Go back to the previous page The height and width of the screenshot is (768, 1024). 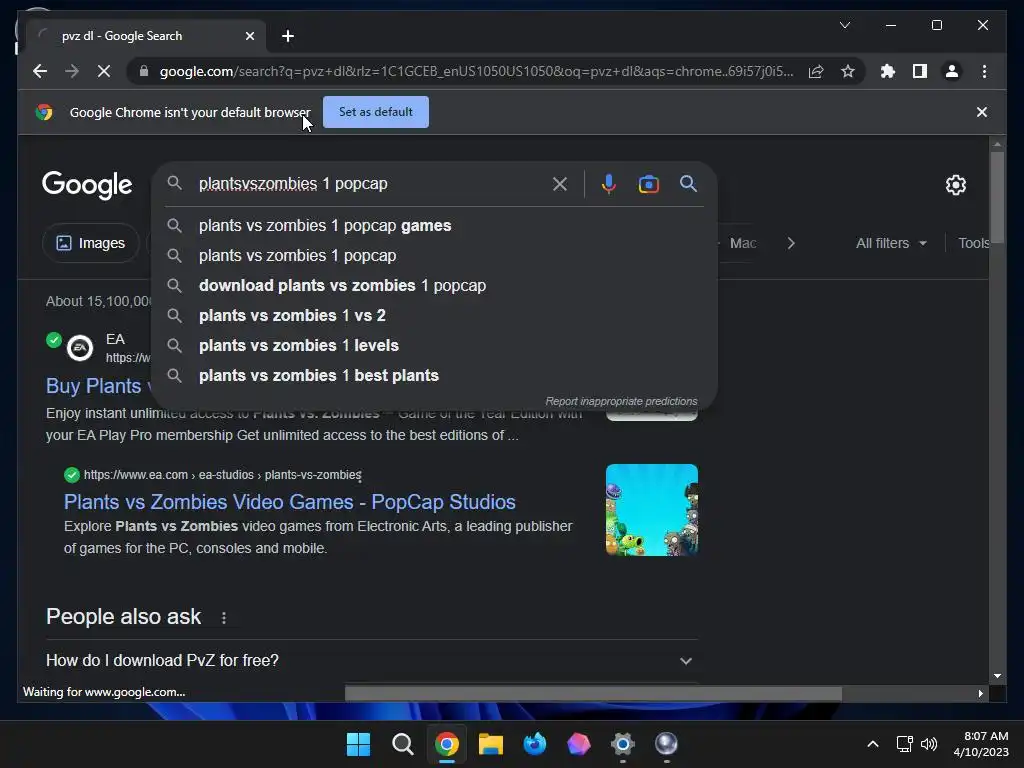pos(40,71)
